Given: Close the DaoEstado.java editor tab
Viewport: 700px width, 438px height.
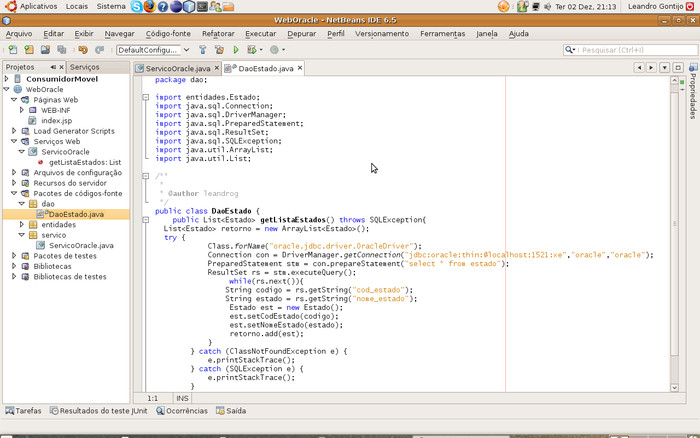Looking at the screenshot, I should [300, 68].
